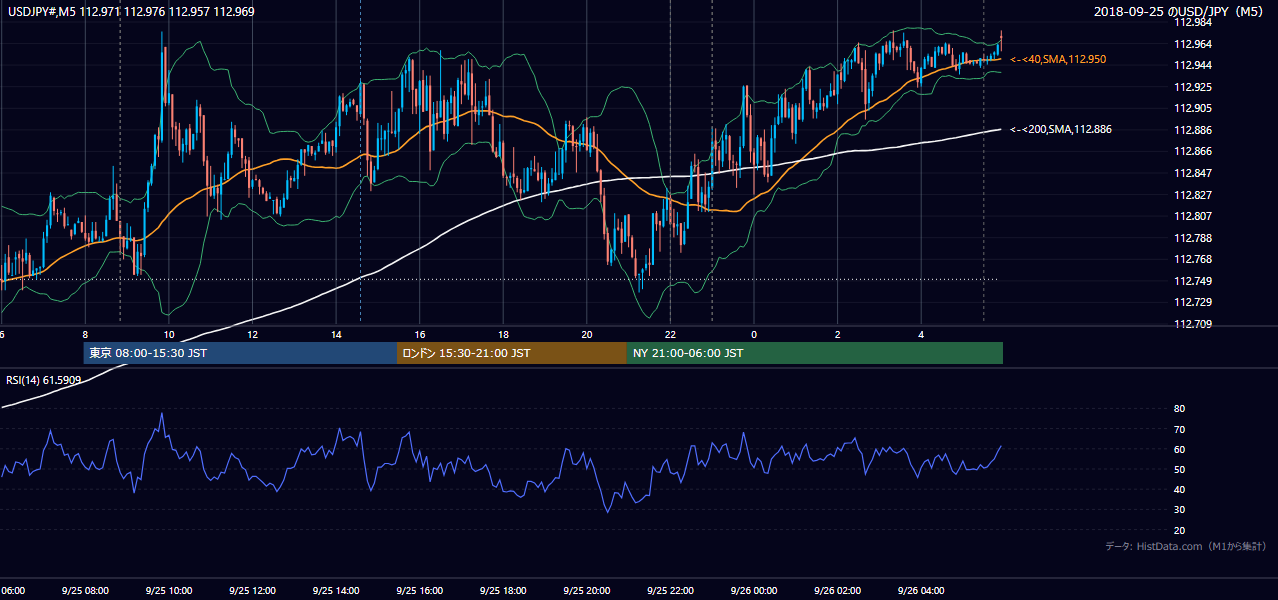Click hour tick 14 below the price chart
The height and width of the screenshot is (600, 1278).
(x=336, y=335)
